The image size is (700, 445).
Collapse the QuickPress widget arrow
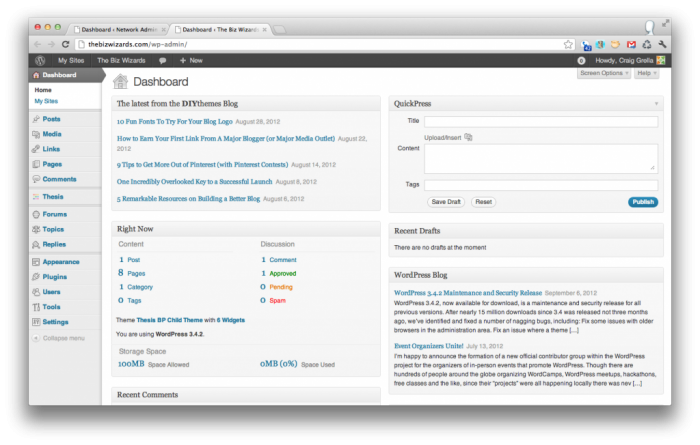click(x=656, y=104)
